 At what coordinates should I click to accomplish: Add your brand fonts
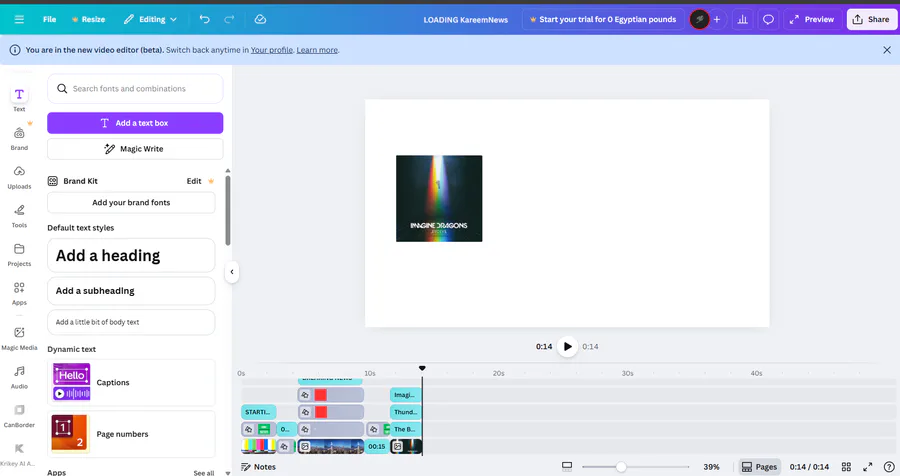coord(131,203)
